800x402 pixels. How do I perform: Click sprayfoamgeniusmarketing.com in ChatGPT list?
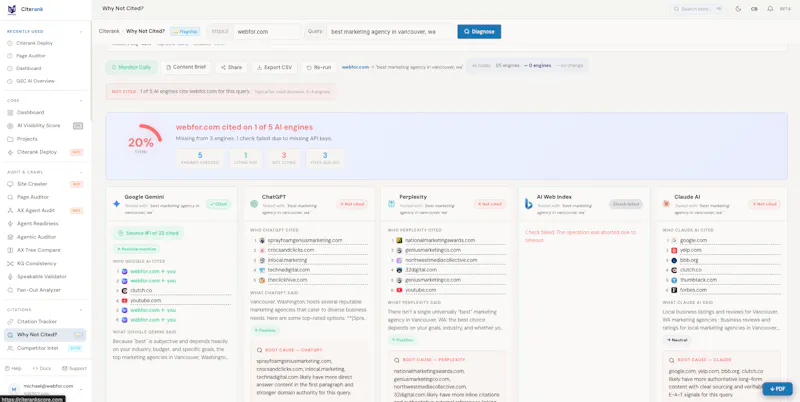point(305,240)
